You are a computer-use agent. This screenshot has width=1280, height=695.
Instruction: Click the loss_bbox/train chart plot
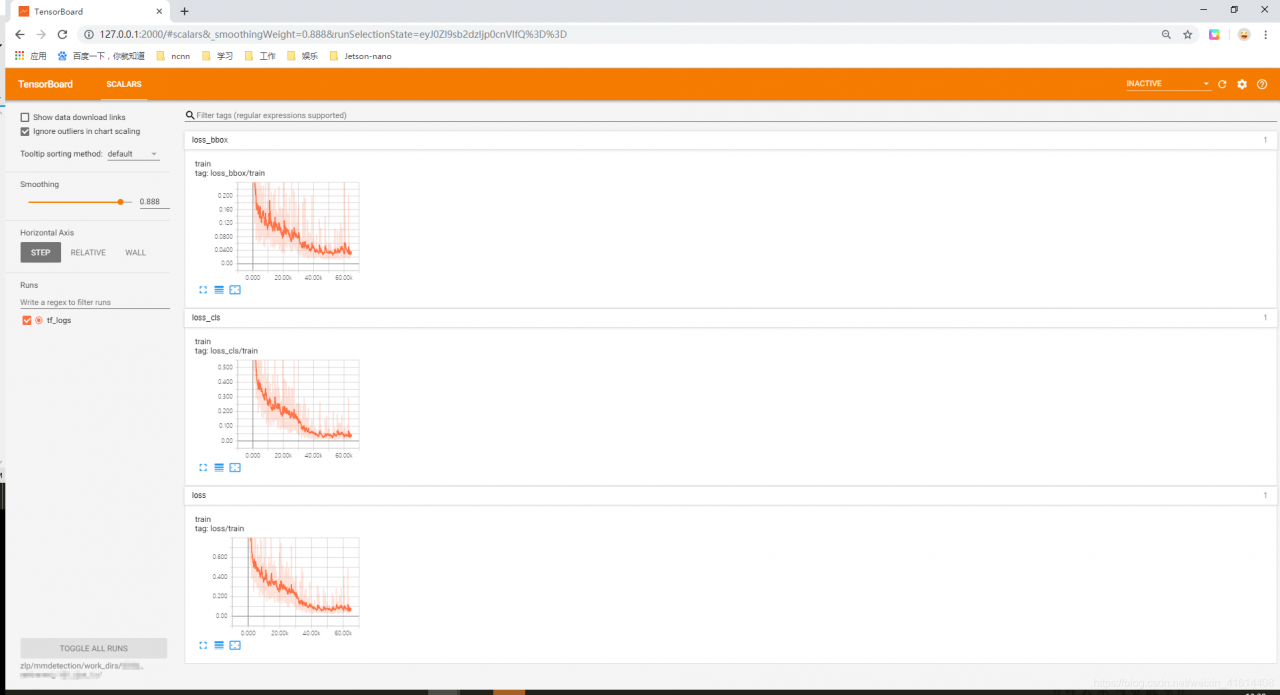tap(296, 227)
